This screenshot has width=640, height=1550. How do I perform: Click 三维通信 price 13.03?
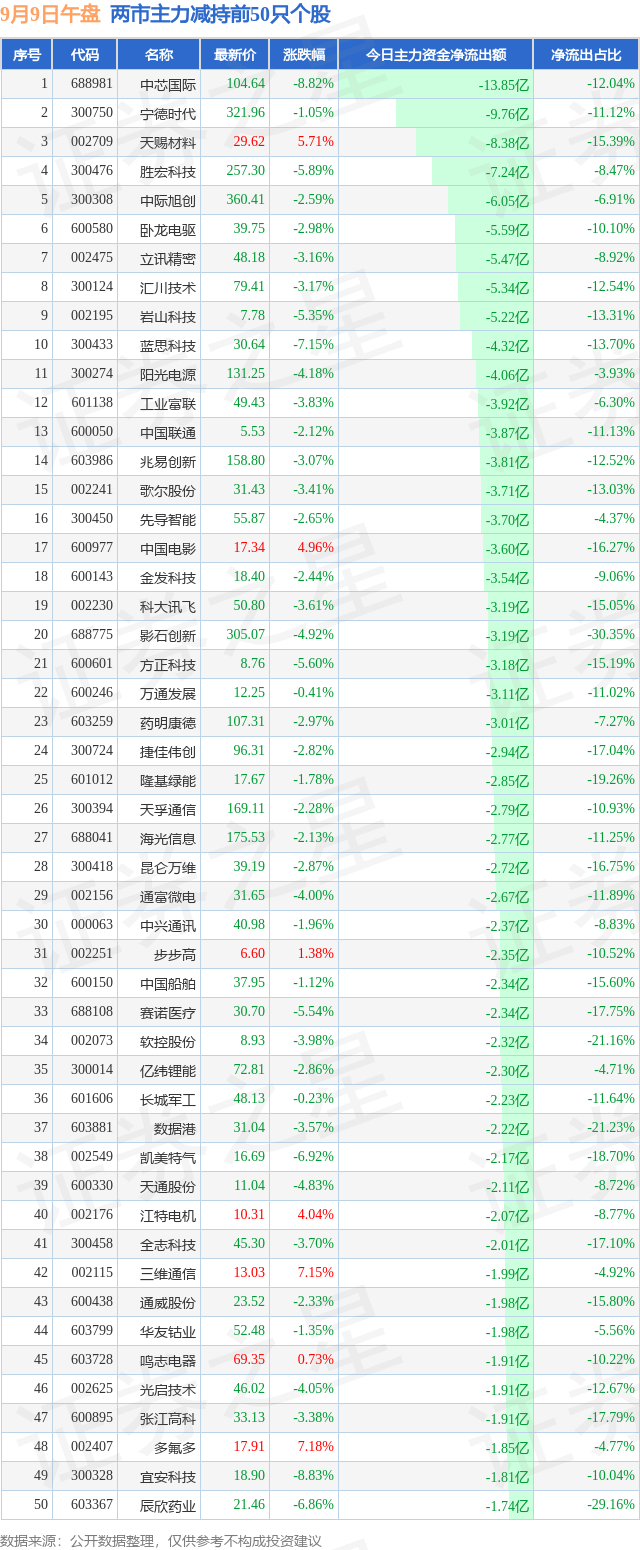[249, 1273]
